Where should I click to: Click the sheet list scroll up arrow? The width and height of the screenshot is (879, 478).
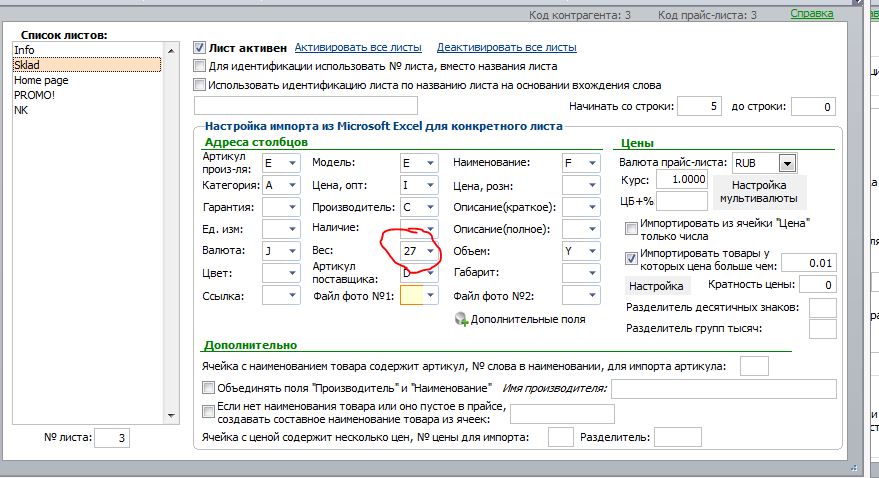click(171, 51)
